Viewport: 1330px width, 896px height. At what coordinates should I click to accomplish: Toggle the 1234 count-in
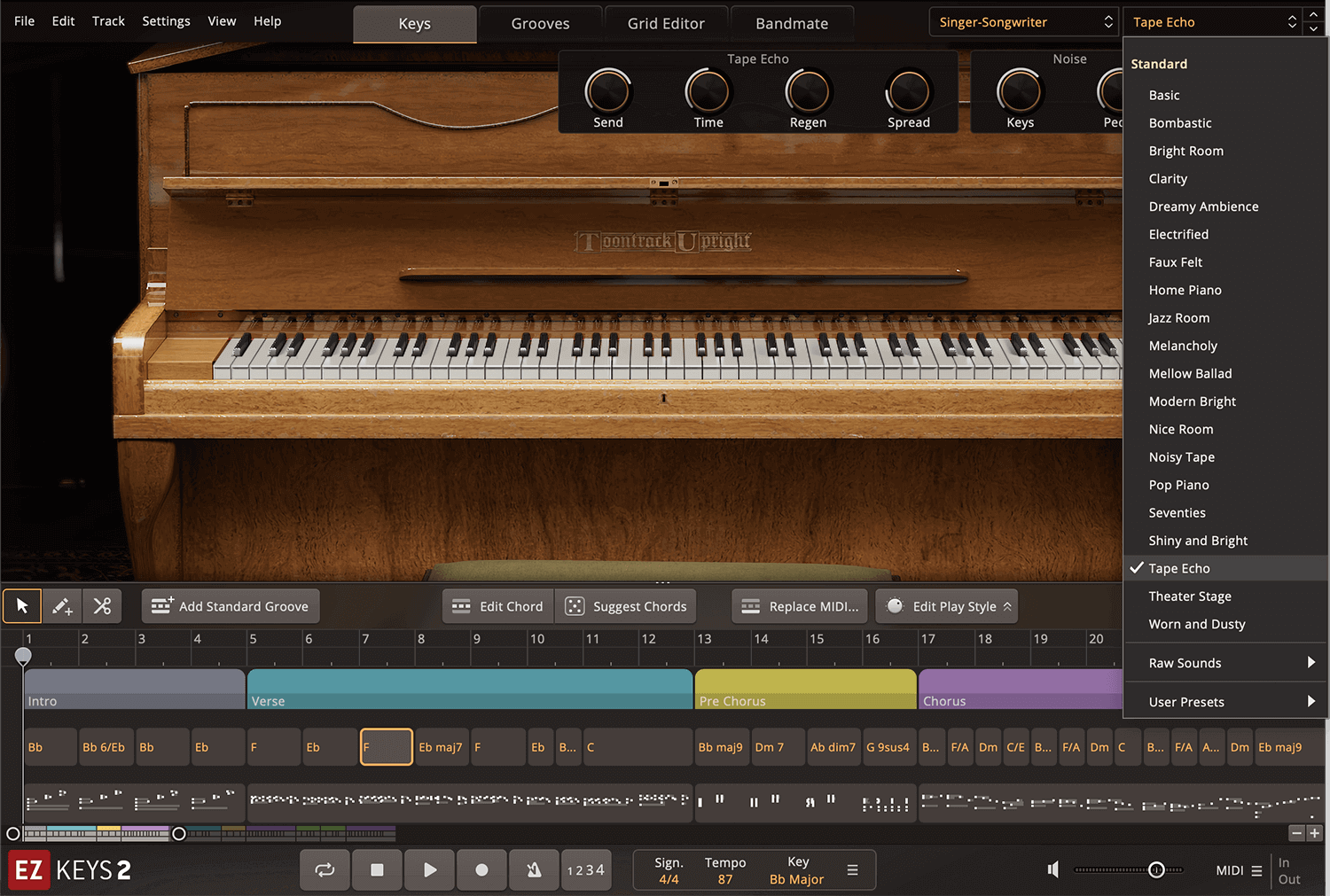pyautogui.click(x=586, y=870)
